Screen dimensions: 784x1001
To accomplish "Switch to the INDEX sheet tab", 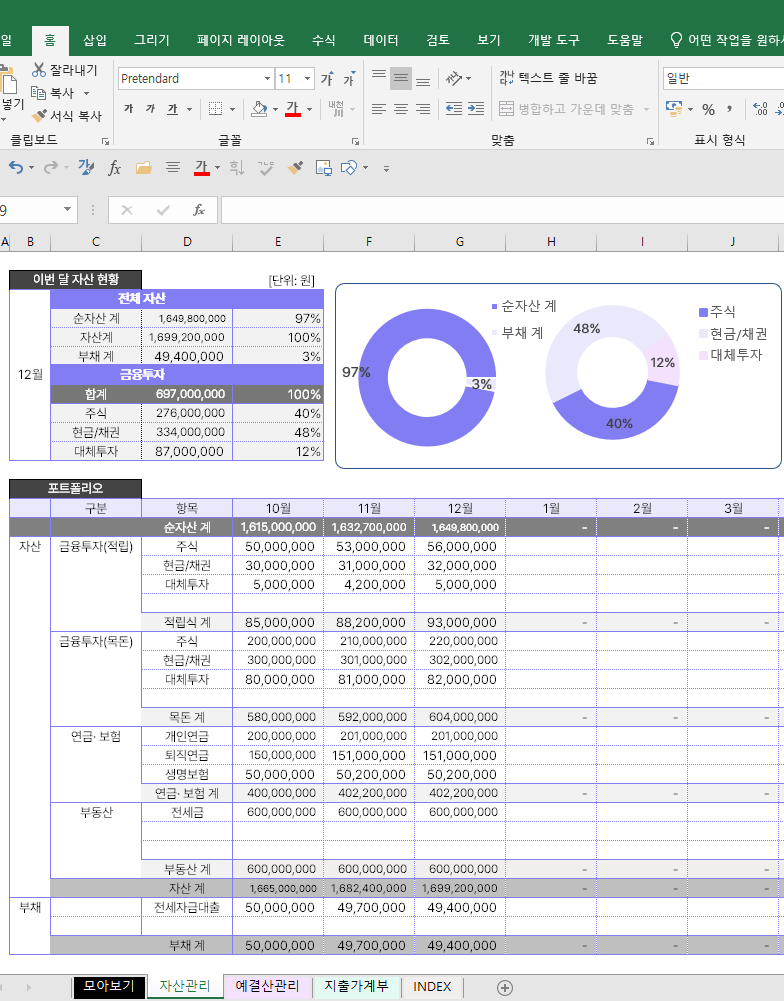I will (432, 986).
